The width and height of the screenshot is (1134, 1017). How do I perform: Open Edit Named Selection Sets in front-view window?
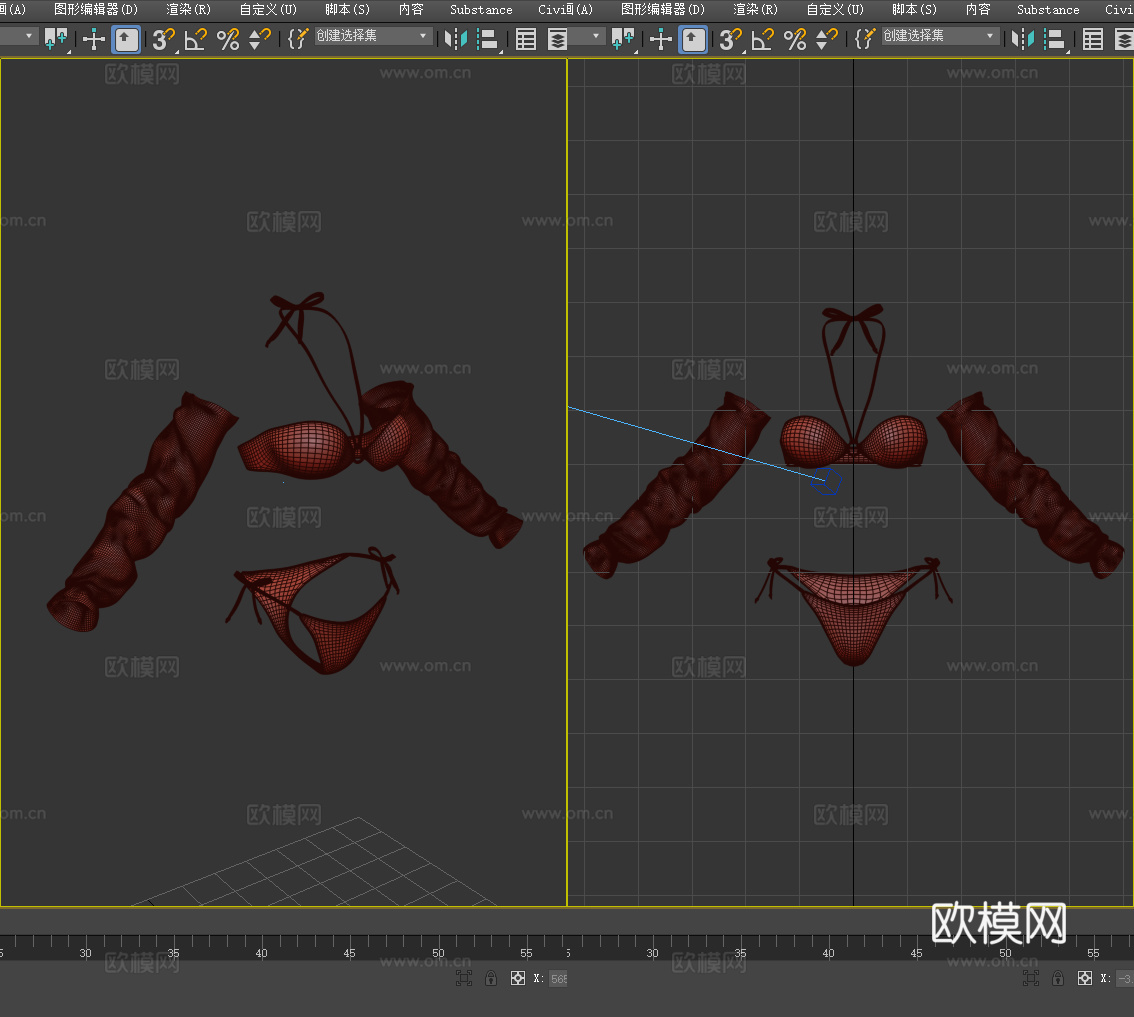[864, 38]
